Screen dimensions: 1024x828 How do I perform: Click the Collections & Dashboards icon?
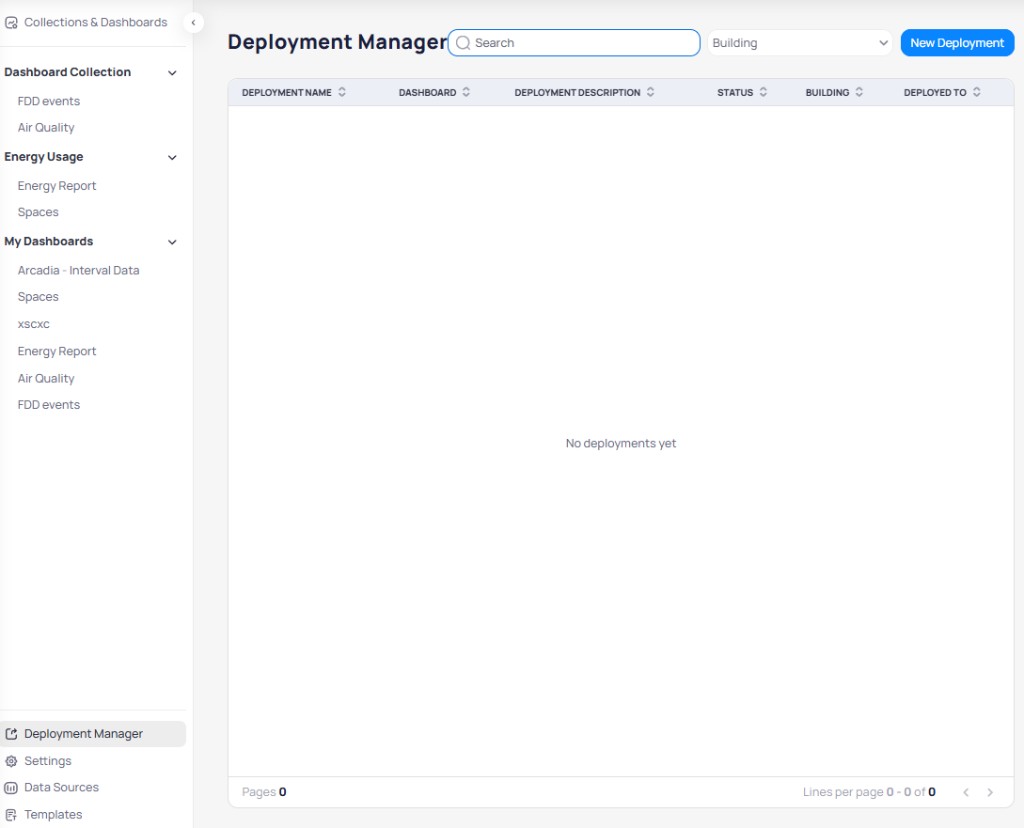(11, 23)
